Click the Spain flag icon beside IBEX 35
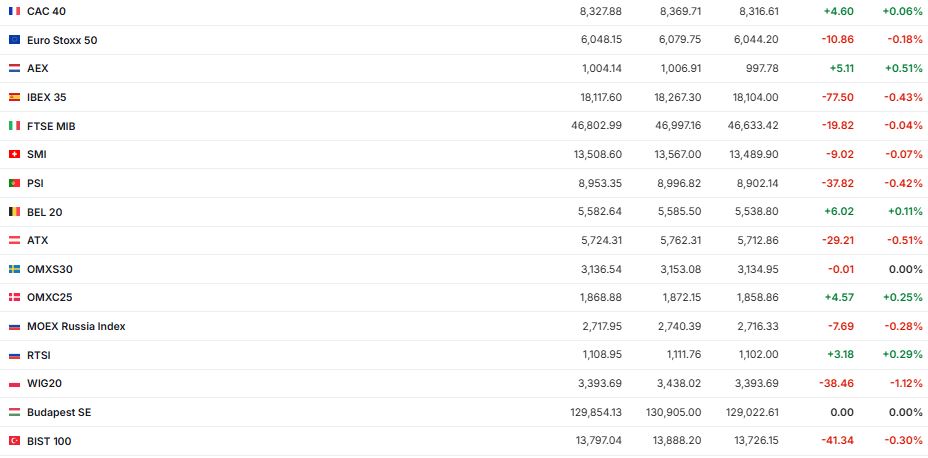The width and height of the screenshot is (928, 458). click(14, 97)
